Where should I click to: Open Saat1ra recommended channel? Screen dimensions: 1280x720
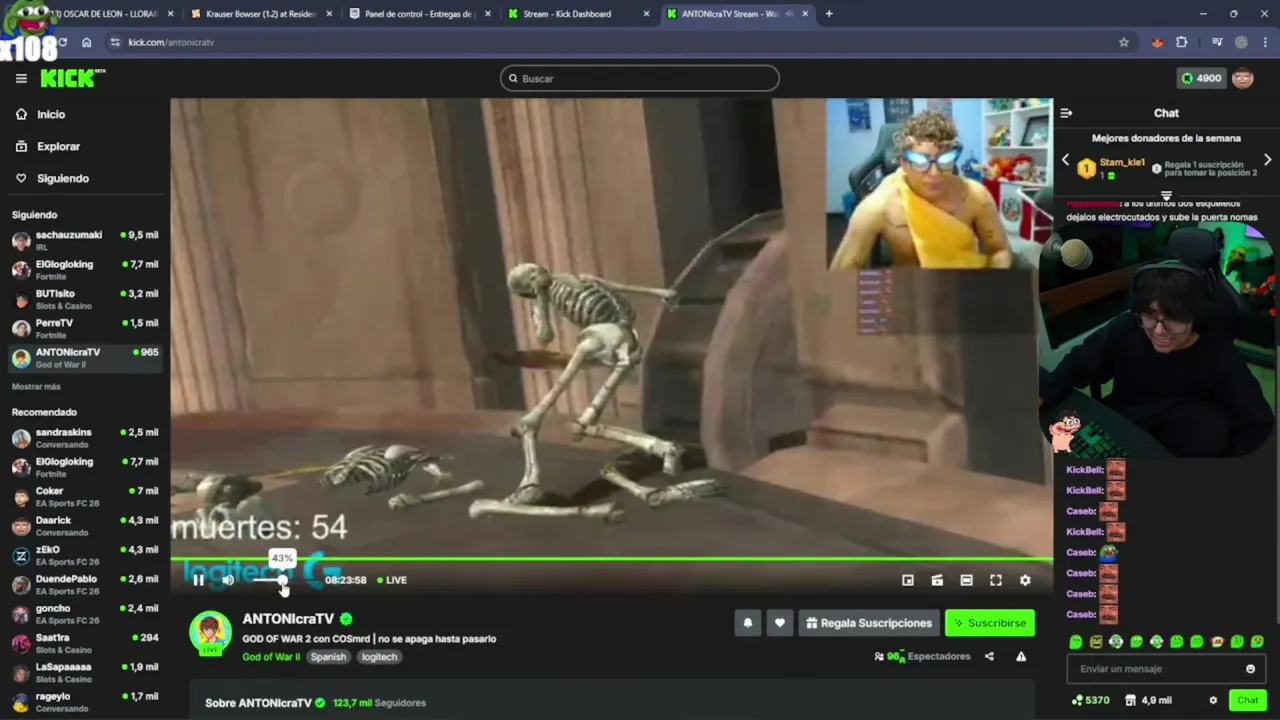[x=85, y=643]
